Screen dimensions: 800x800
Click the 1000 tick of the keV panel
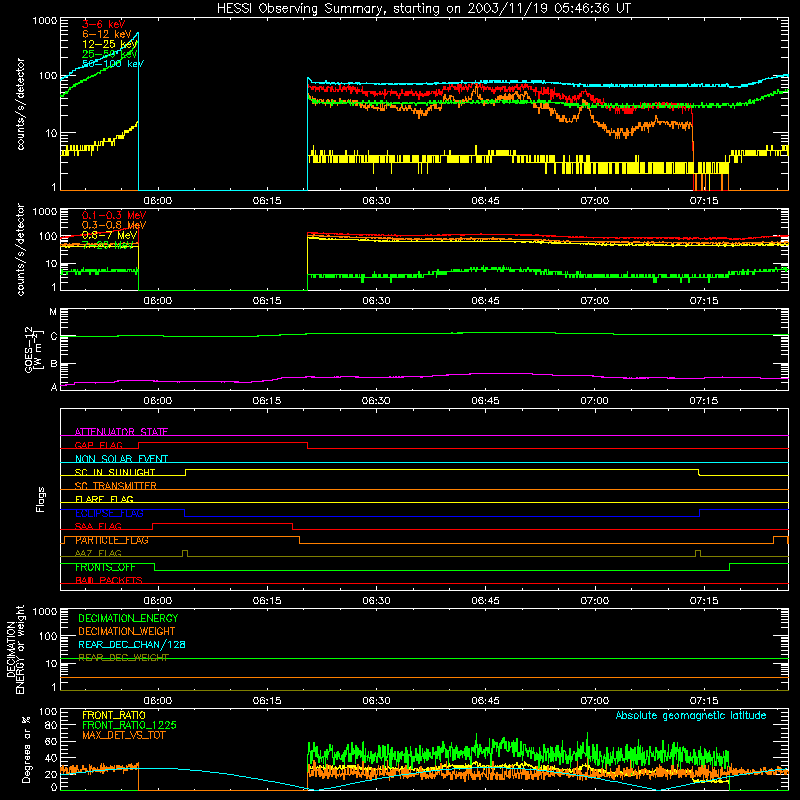click(44, 21)
